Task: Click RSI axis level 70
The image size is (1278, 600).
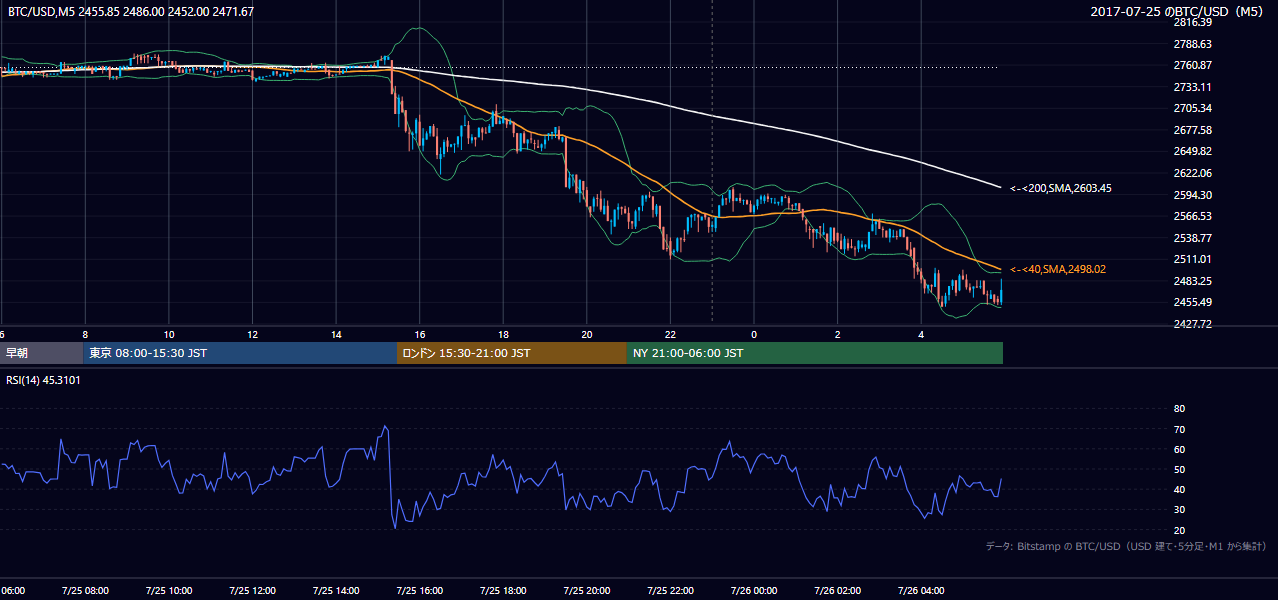Action: [1179, 429]
